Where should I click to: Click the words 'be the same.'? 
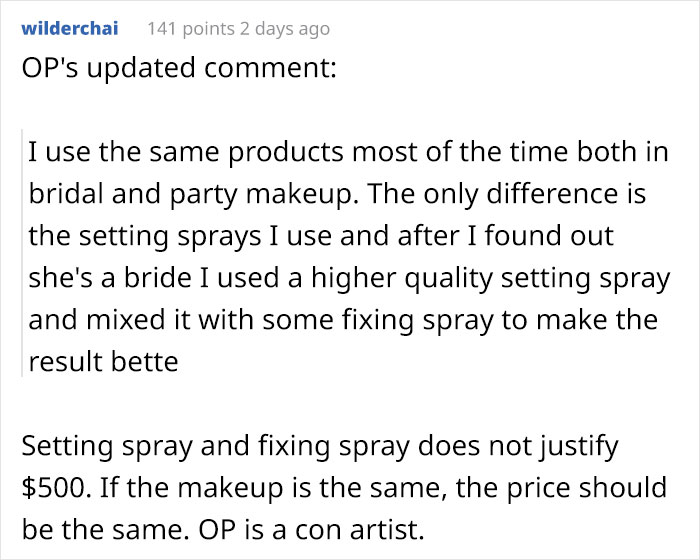click(x=105, y=530)
